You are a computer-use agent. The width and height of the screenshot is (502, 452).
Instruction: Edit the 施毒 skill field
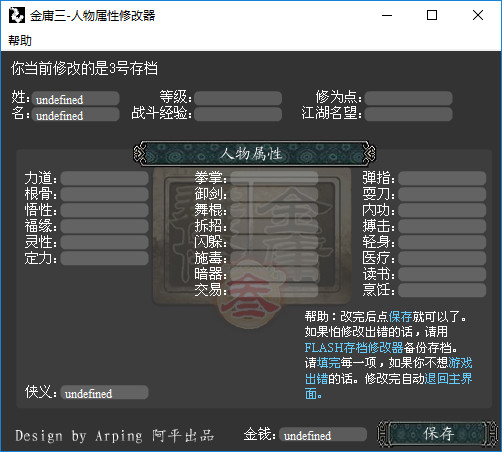[x=274, y=258]
